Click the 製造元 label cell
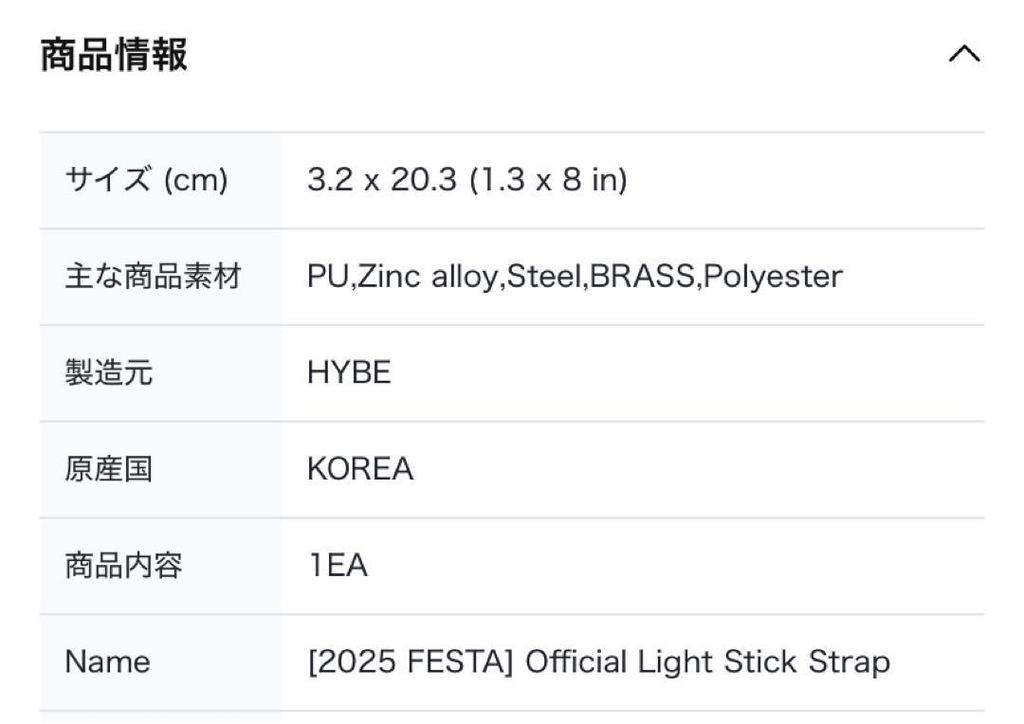This screenshot has width=1024, height=724. pyautogui.click(x=109, y=373)
